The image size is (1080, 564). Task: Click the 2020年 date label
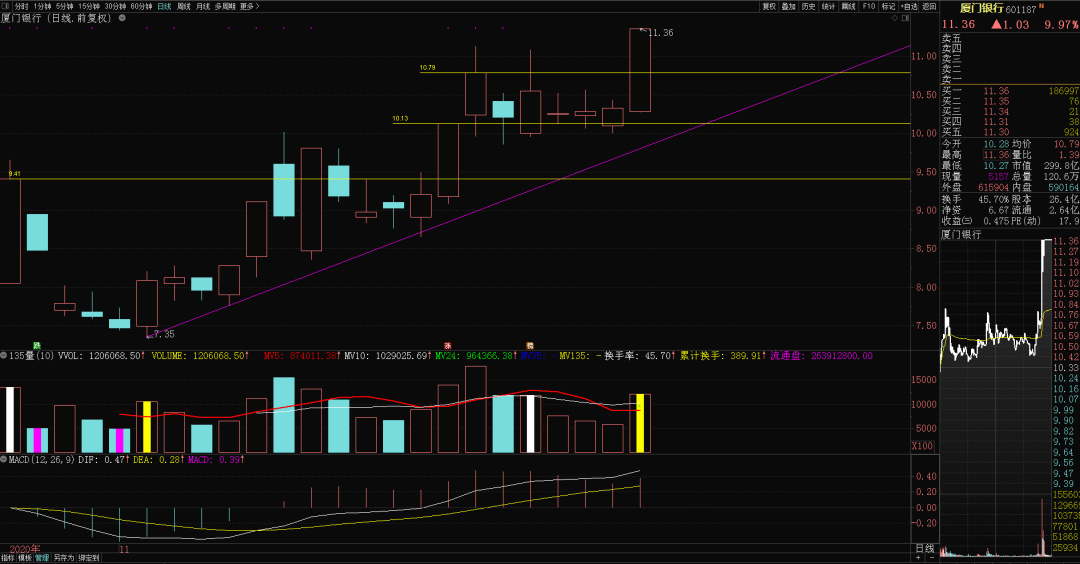(24, 549)
